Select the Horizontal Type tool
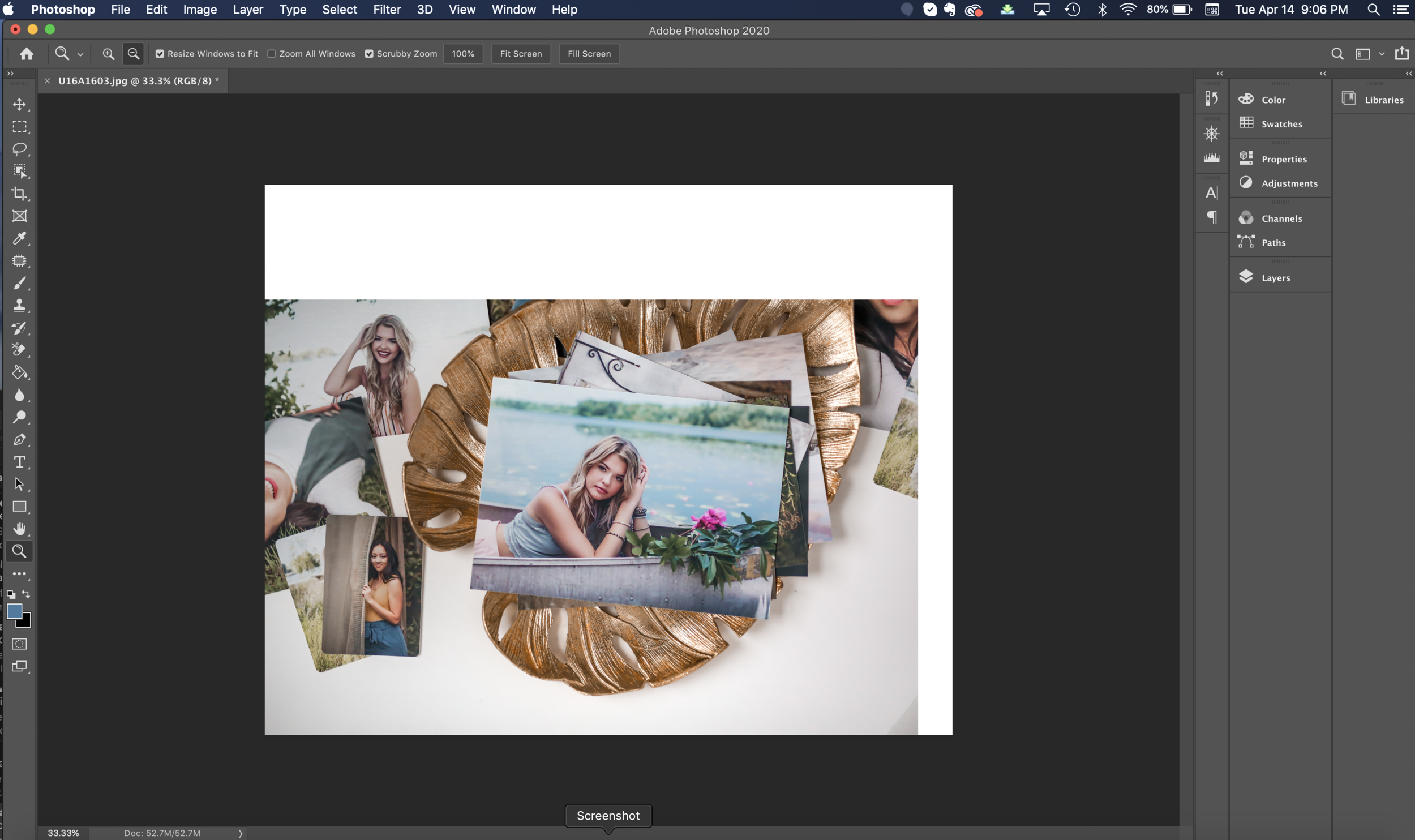This screenshot has height=840, width=1415. pyautogui.click(x=19, y=462)
